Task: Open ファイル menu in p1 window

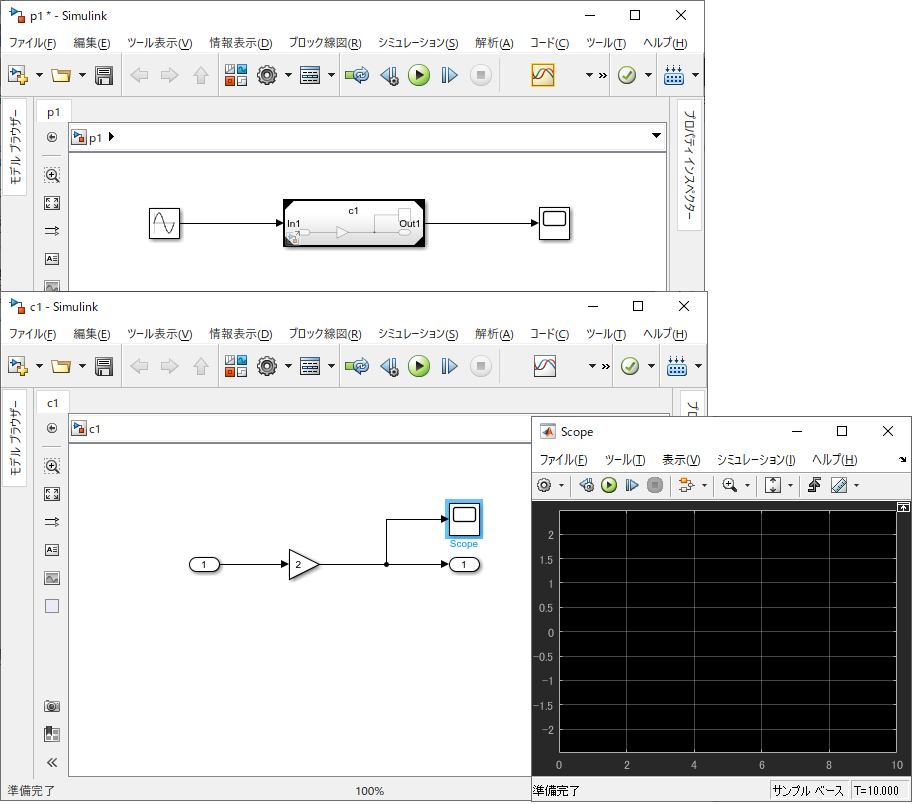Action: point(33,43)
